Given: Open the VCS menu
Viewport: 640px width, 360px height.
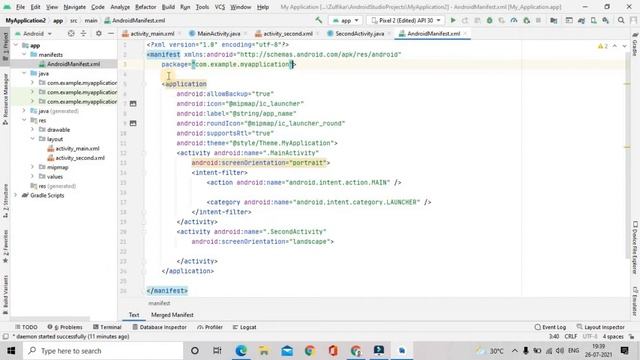Looking at the screenshot, I should click(220, 7).
